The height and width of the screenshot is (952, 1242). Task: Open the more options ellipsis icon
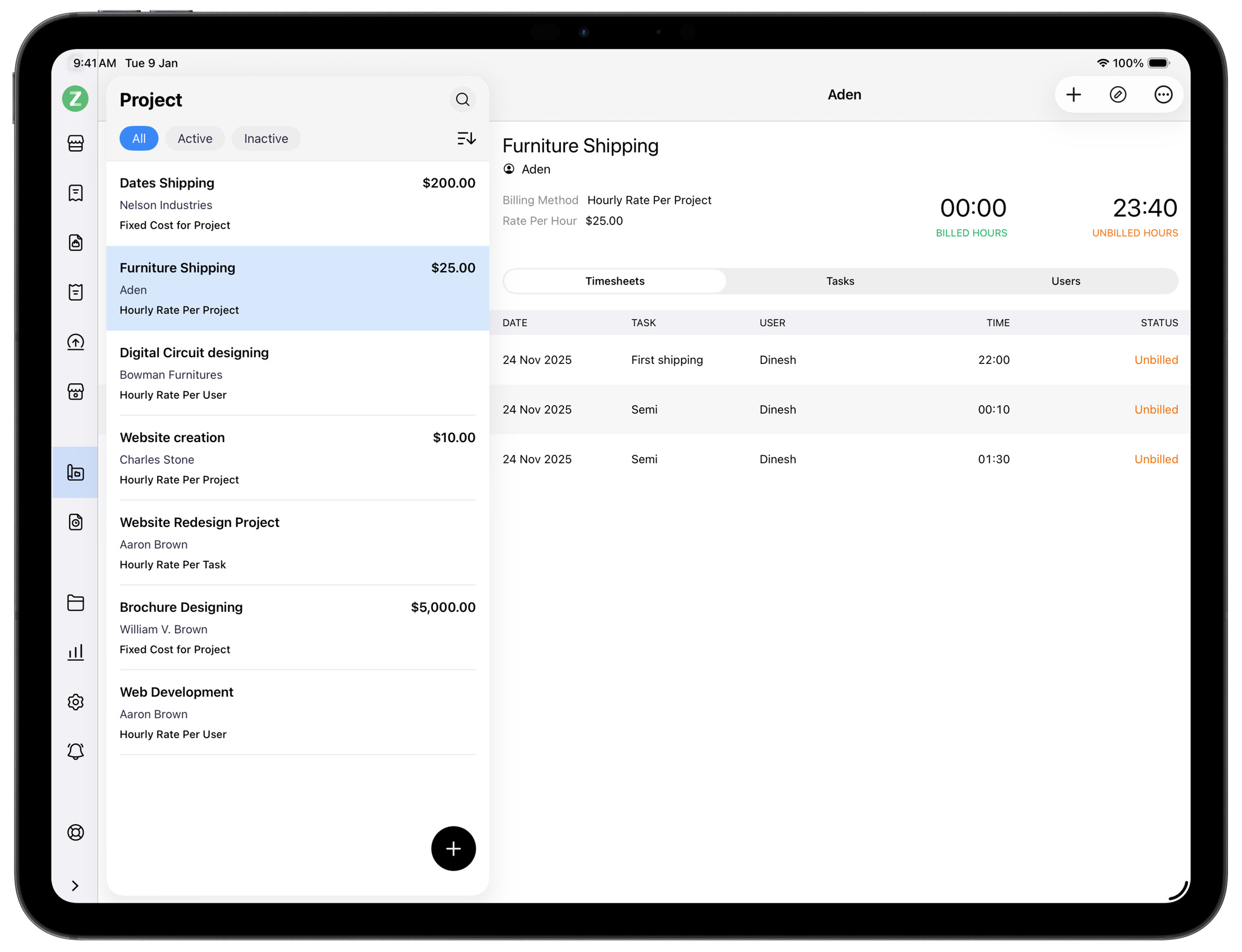[1163, 95]
